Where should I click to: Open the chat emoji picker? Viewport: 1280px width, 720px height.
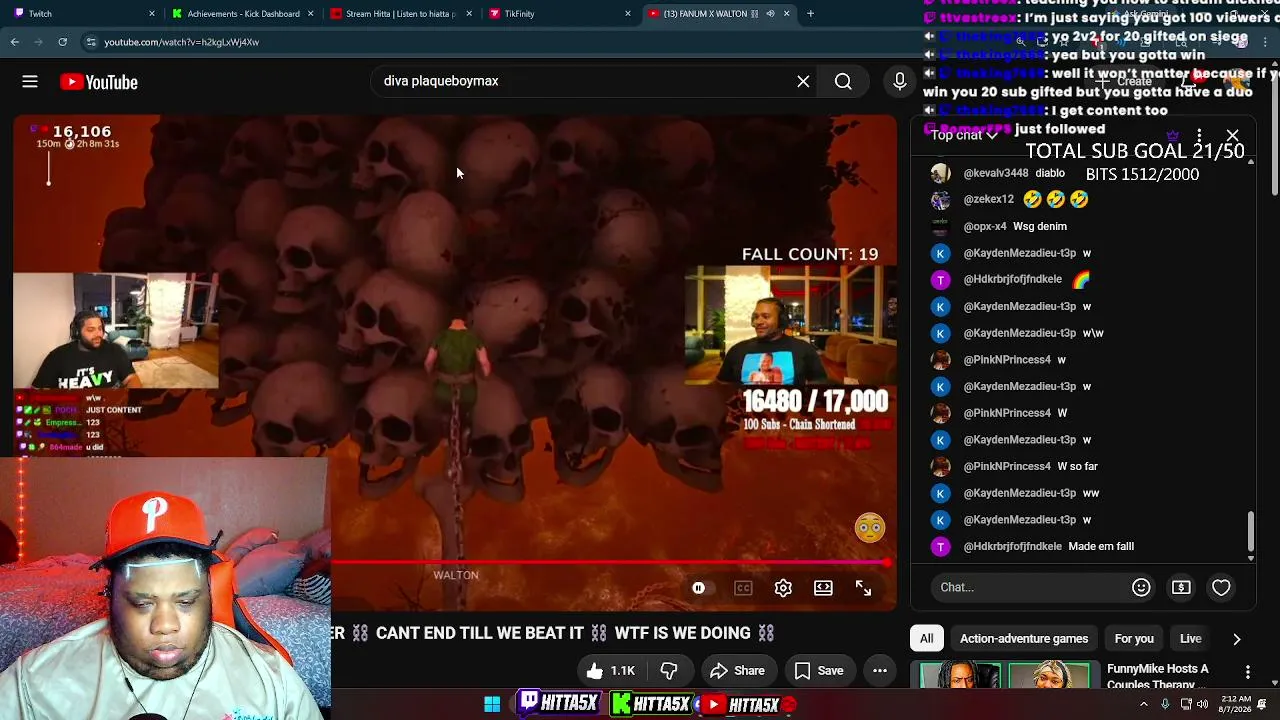pos(1141,587)
